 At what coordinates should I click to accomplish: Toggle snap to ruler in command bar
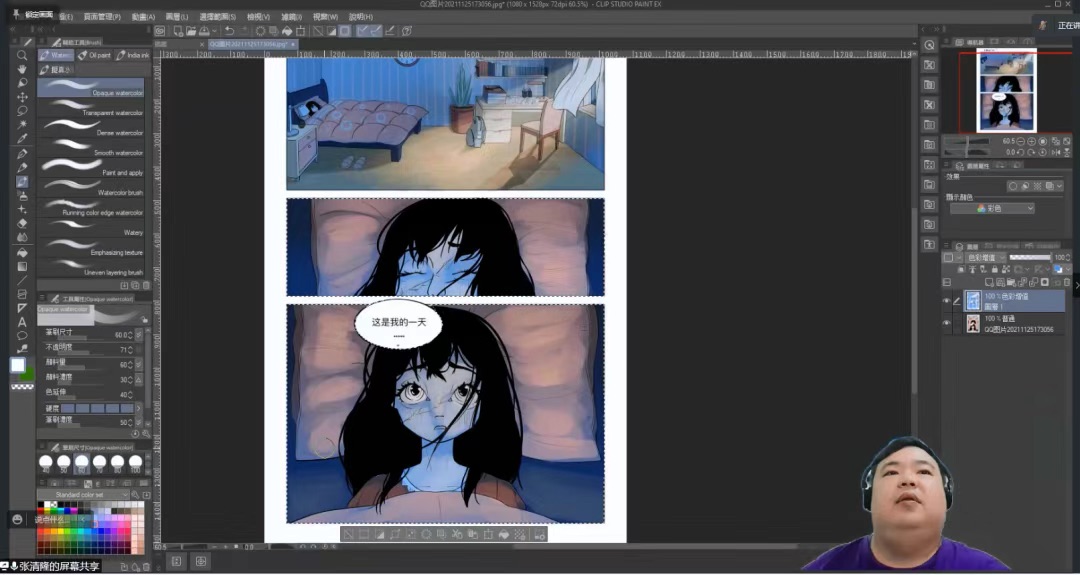click(x=362, y=31)
